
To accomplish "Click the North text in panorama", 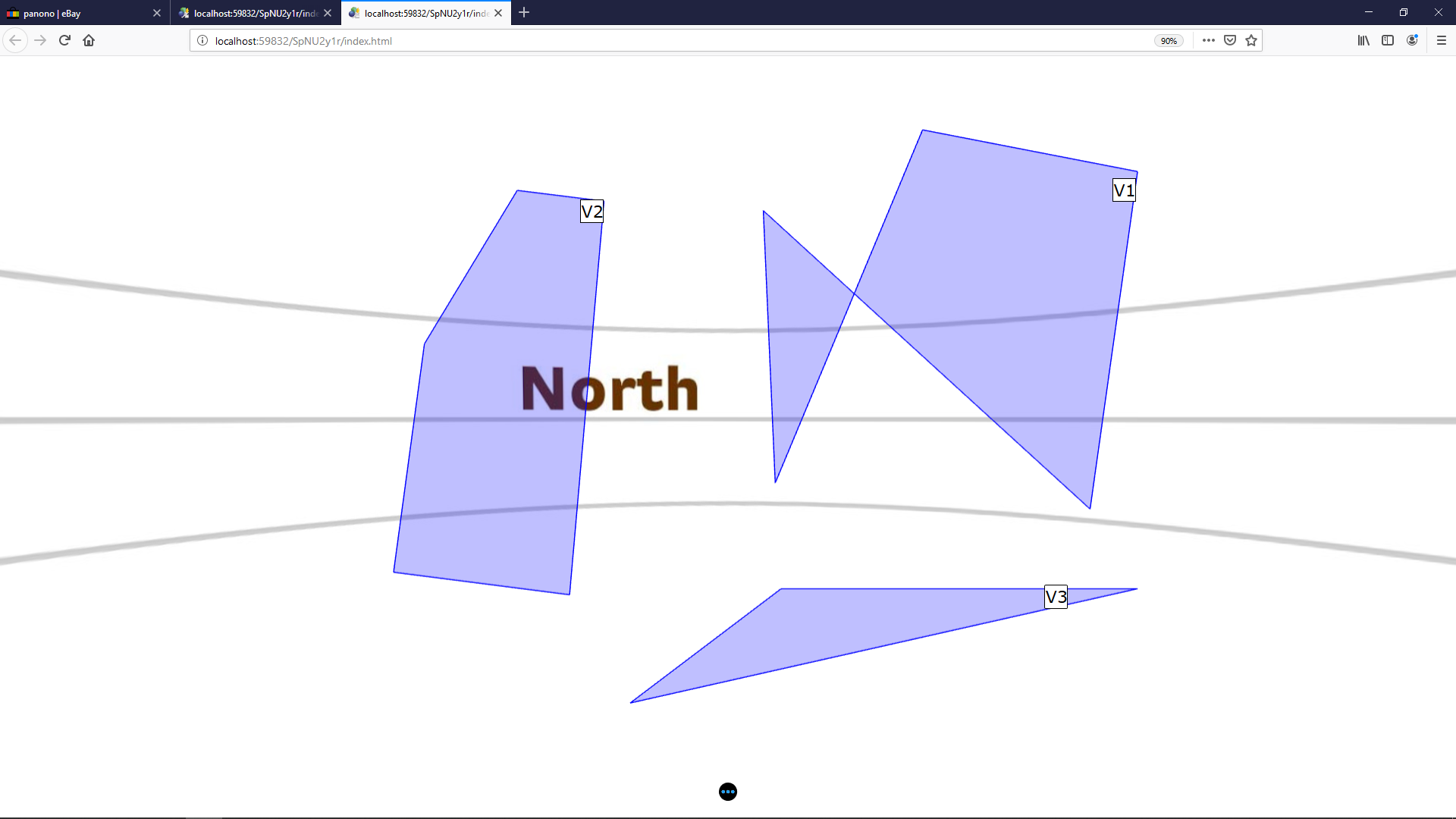I will pos(610,389).
